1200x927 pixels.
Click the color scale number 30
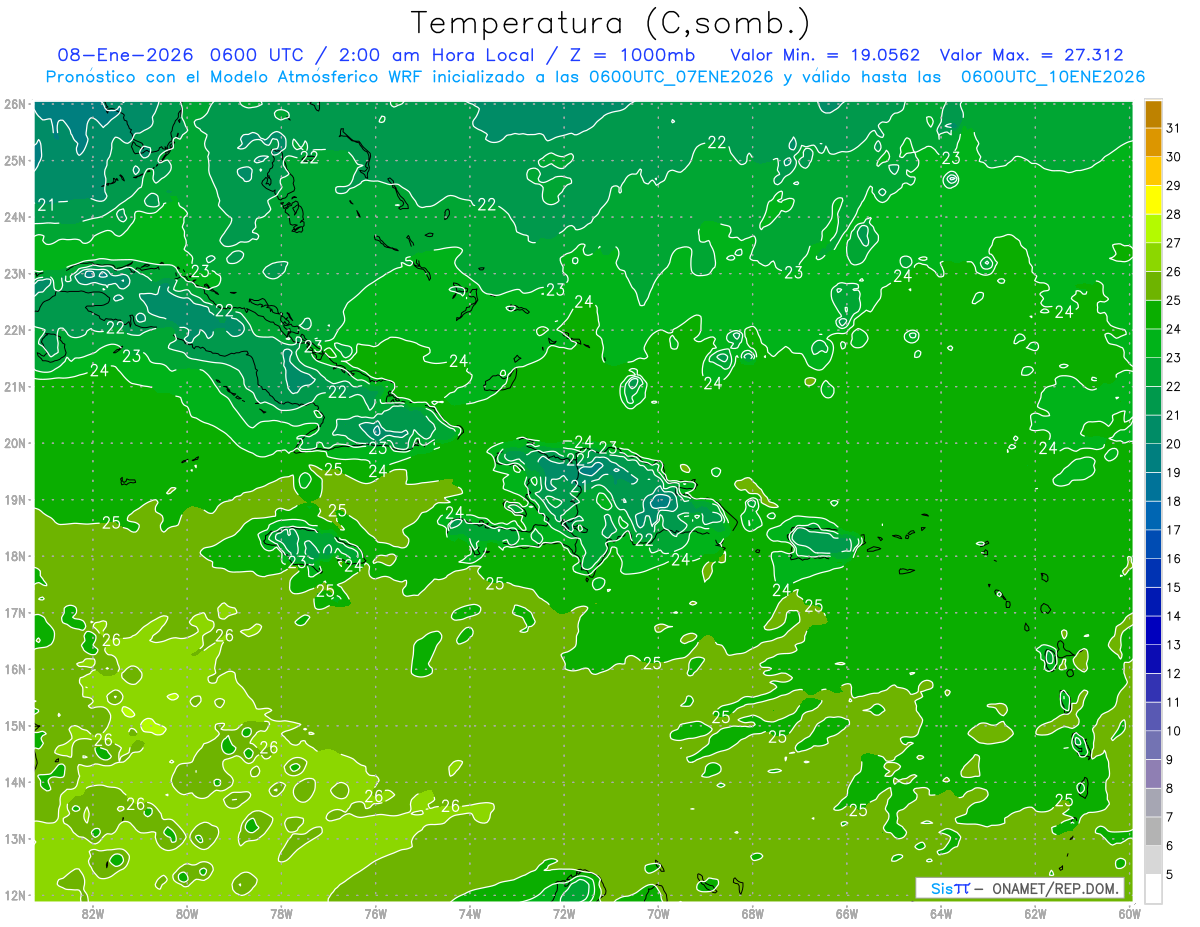1174,157
